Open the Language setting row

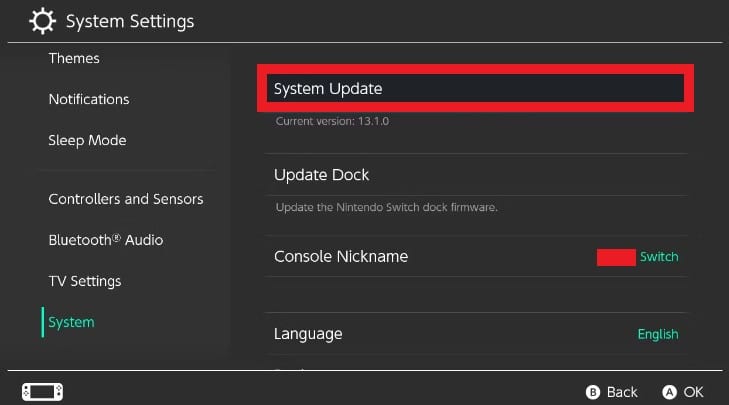(476, 334)
